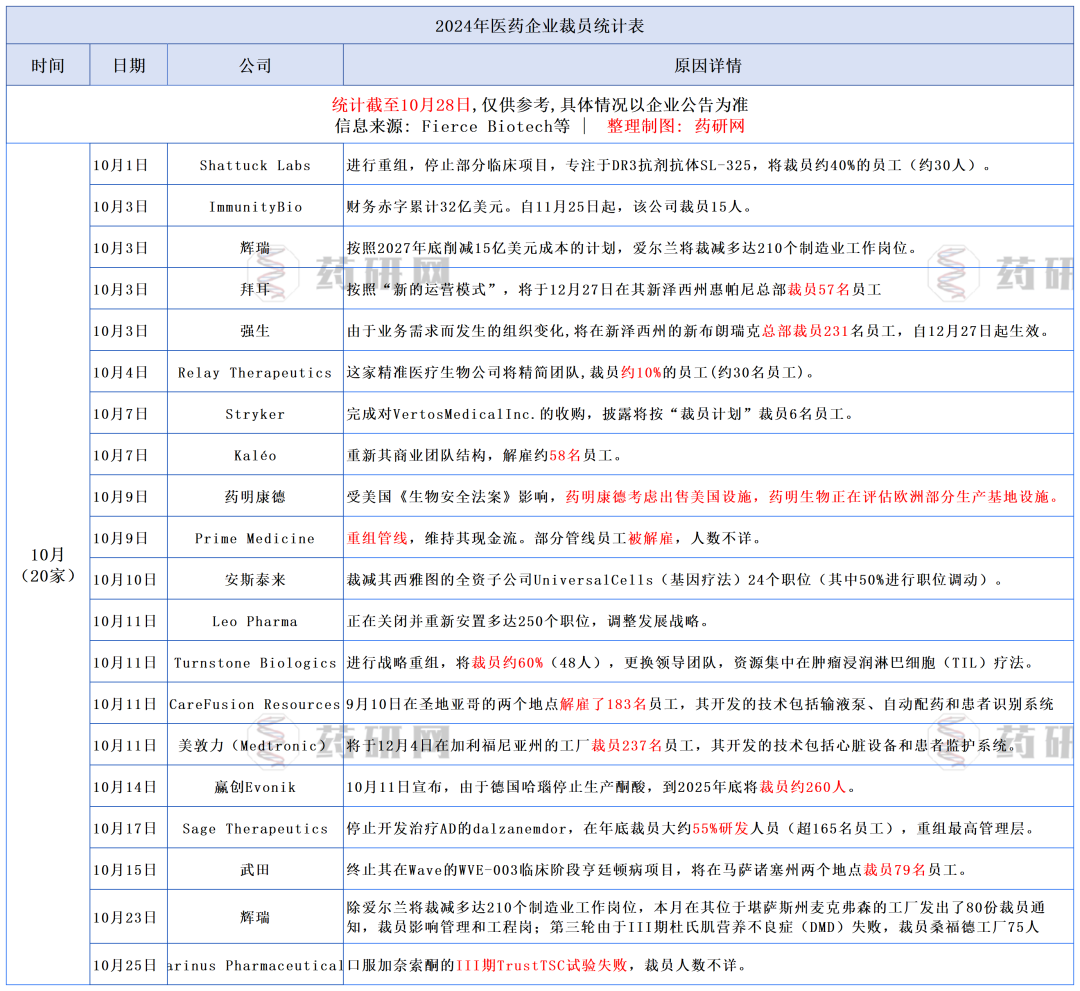Click the Prime Medicine cell
Image resolution: width=1080 pixels, height=991 pixels.
pyautogui.click(x=255, y=538)
